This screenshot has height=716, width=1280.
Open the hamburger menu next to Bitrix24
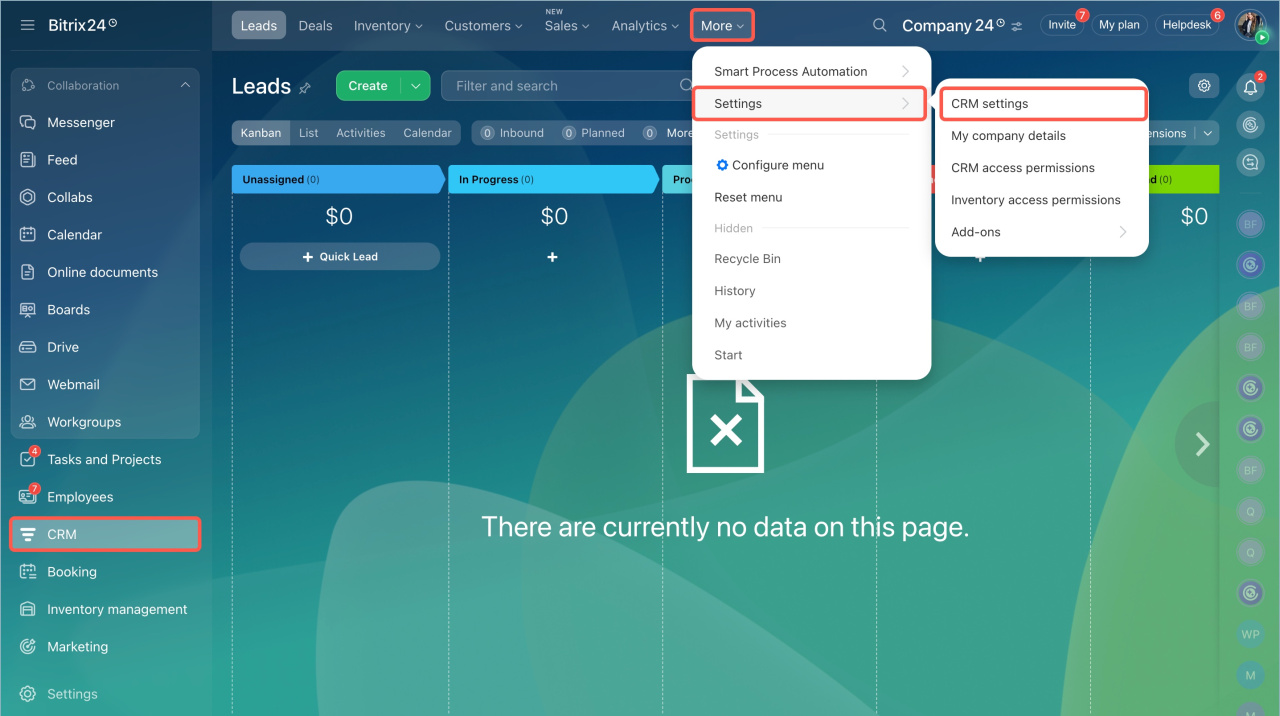[x=27, y=25]
